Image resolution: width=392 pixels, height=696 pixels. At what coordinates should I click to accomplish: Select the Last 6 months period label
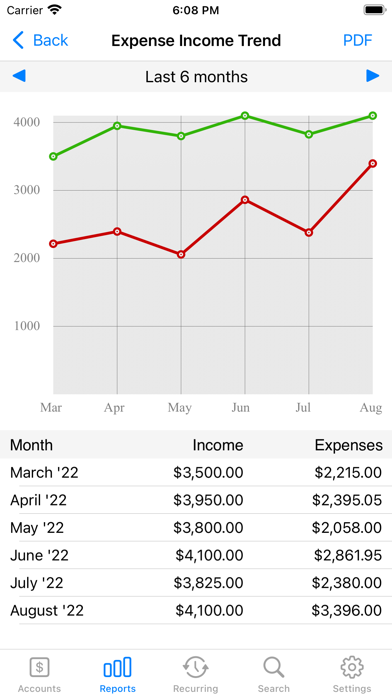pyautogui.click(x=196, y=77)
